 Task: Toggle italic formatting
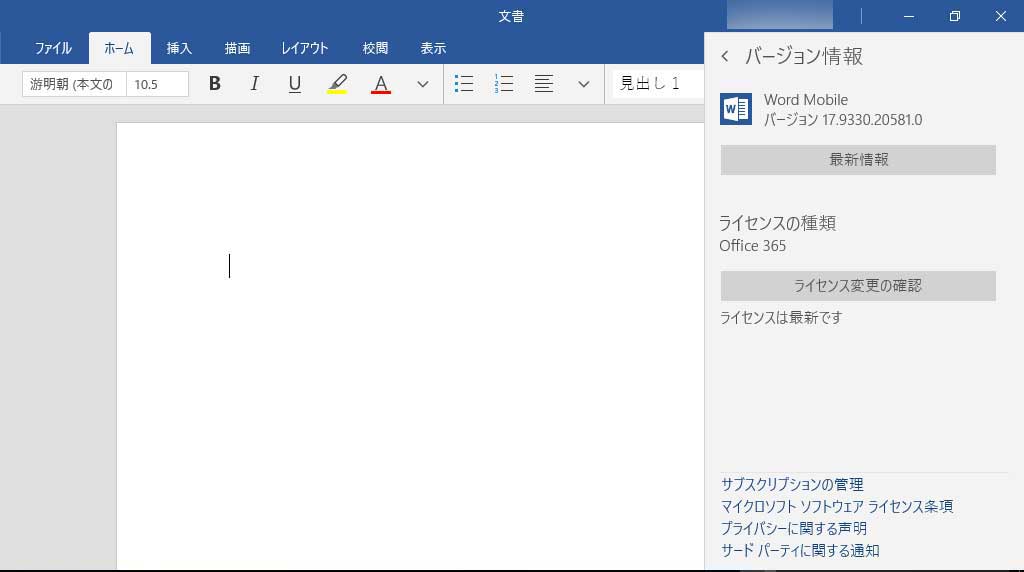[x=254, y=84]
